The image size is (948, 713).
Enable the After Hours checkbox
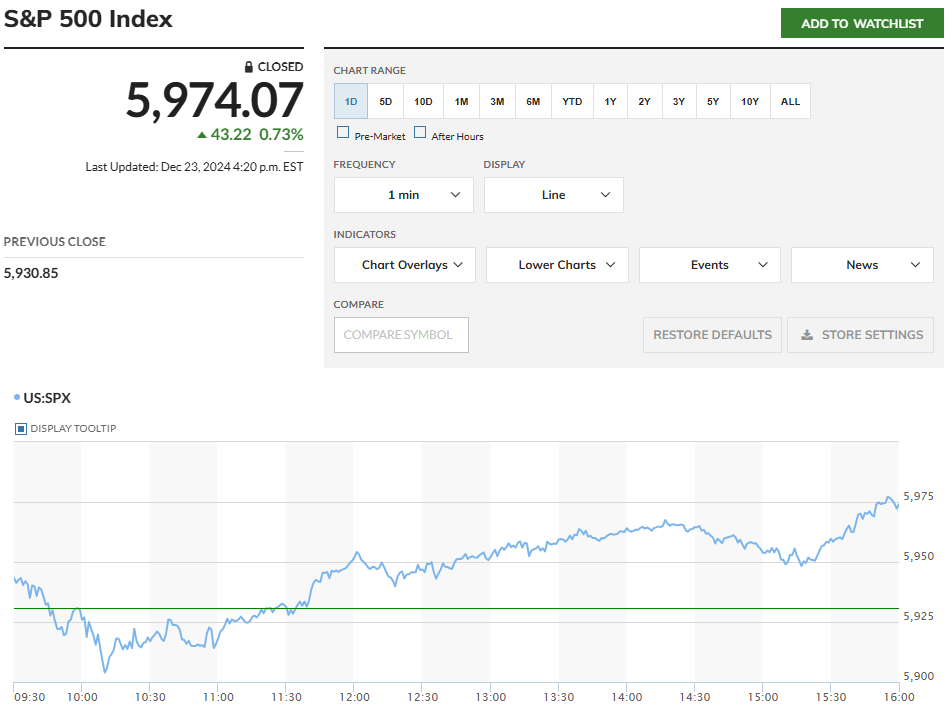pos(420,132)
